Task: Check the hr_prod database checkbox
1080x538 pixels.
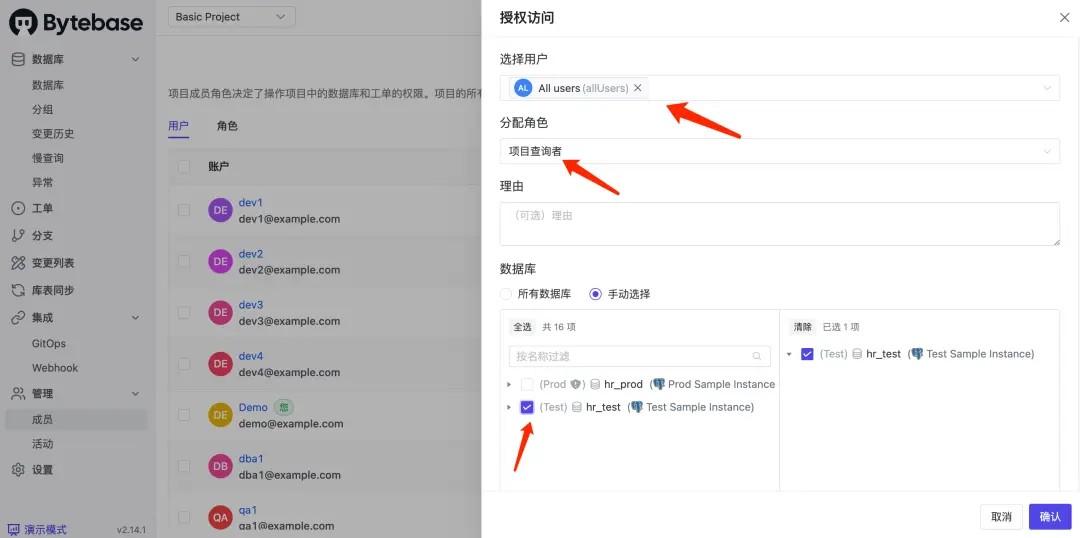Action: coord(527,384)
